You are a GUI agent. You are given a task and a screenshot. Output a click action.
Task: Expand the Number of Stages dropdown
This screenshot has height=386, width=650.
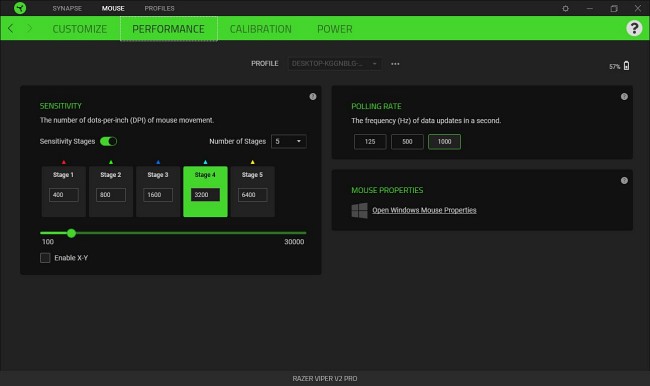pyautogui.click(x=289, y=141)
